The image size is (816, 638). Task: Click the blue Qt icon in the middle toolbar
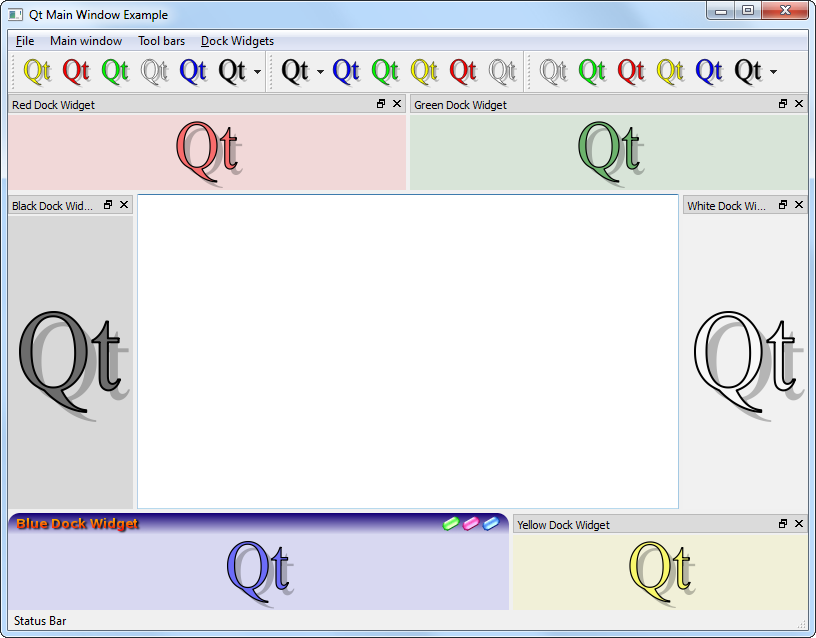click(x=346, y=71)
